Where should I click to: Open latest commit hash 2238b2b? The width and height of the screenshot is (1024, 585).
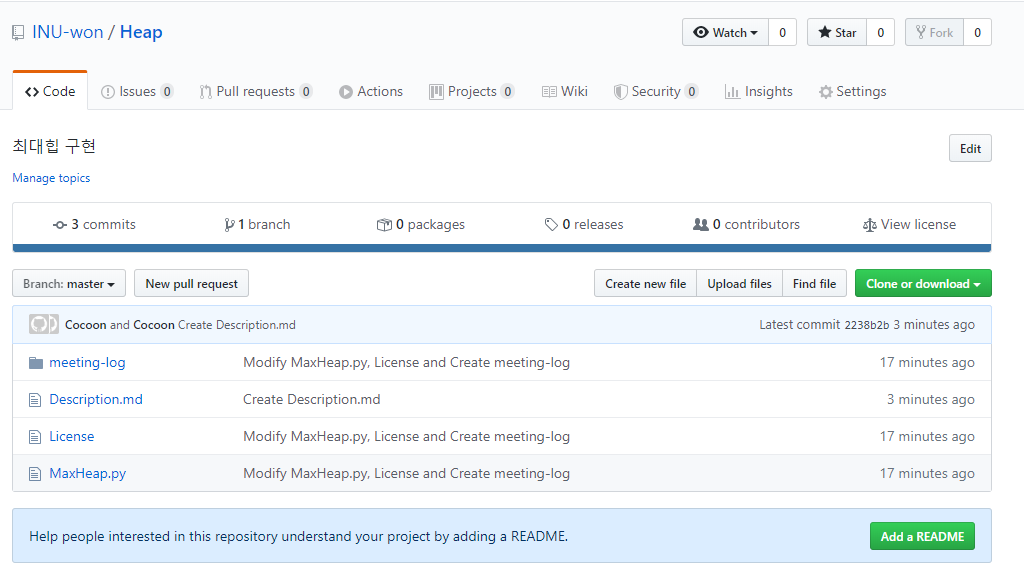coord(867,325)
